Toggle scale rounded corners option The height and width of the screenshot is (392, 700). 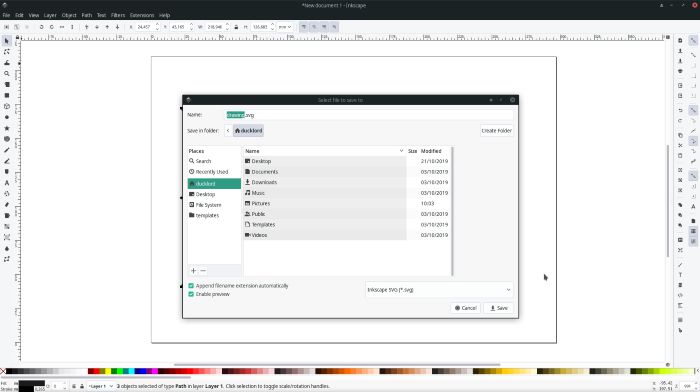(314, 27)
